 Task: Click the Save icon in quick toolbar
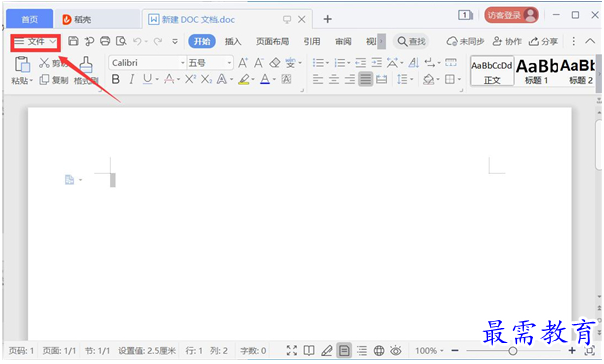pos(73,41)
